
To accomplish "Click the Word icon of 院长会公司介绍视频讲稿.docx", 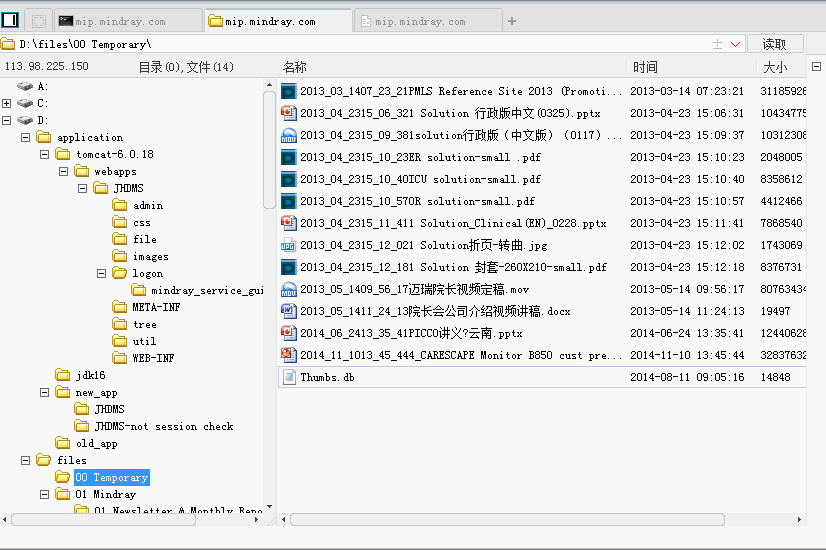I will click(x=288, y=311).
